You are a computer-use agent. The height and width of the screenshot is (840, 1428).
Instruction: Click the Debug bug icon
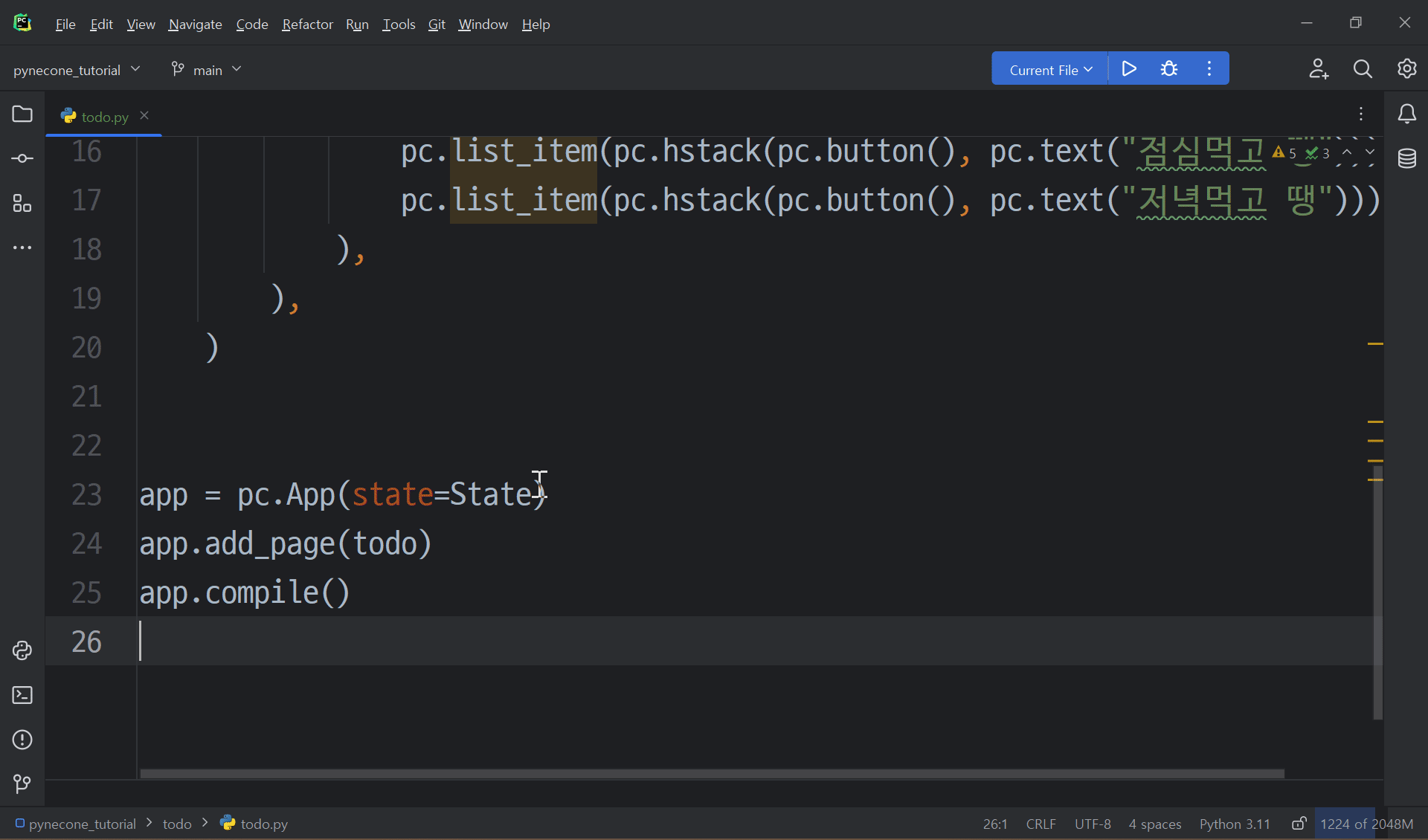[1169, 69]
